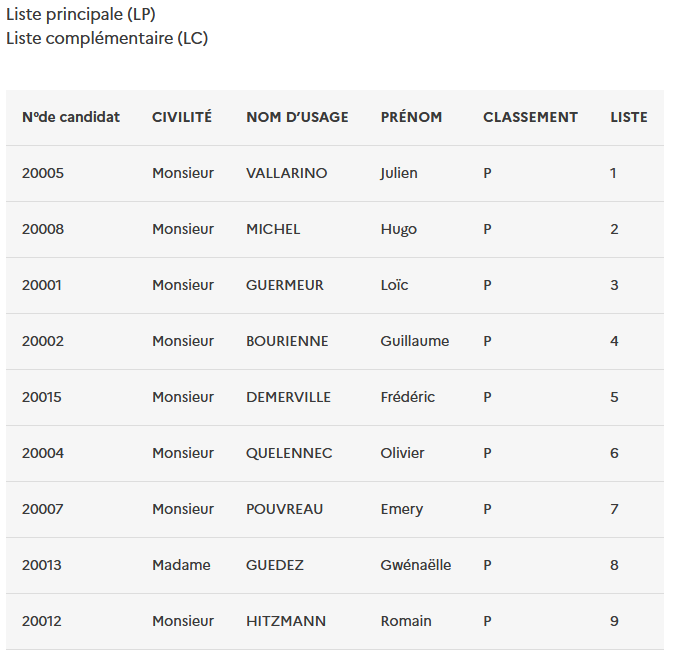Image resolution: width=674 pixels, height=660 pixels.
Task: Click the name VALLARINO
Action: tap(286, 173)
